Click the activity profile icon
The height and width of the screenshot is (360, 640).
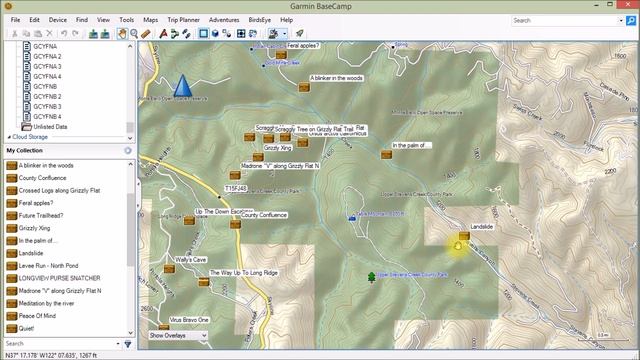click(x=273, y=34)
